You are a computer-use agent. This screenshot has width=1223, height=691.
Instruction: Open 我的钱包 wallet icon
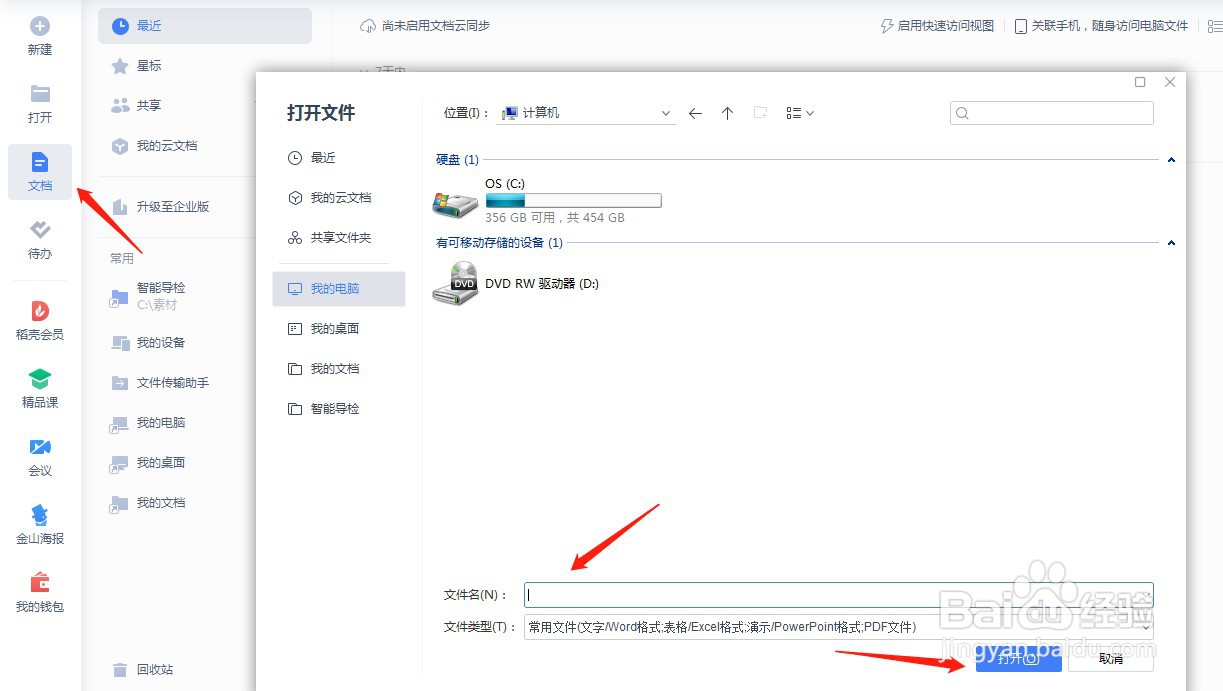tap(39, 593)
